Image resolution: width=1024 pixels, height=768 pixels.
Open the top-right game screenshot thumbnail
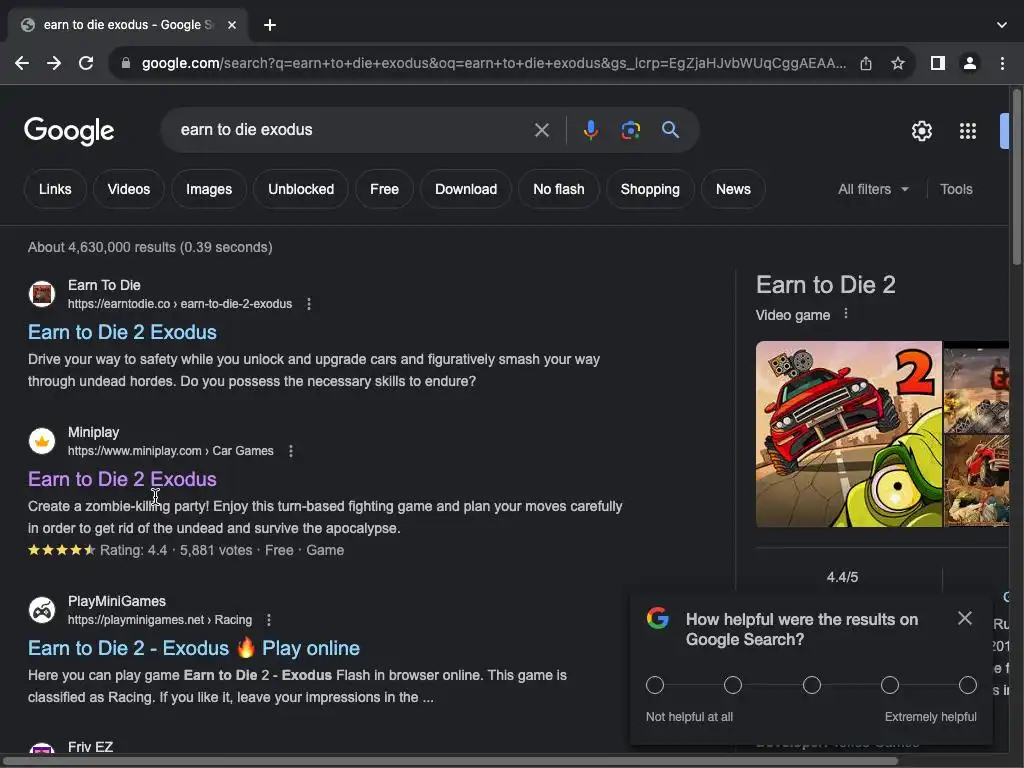tap(977, 387)
